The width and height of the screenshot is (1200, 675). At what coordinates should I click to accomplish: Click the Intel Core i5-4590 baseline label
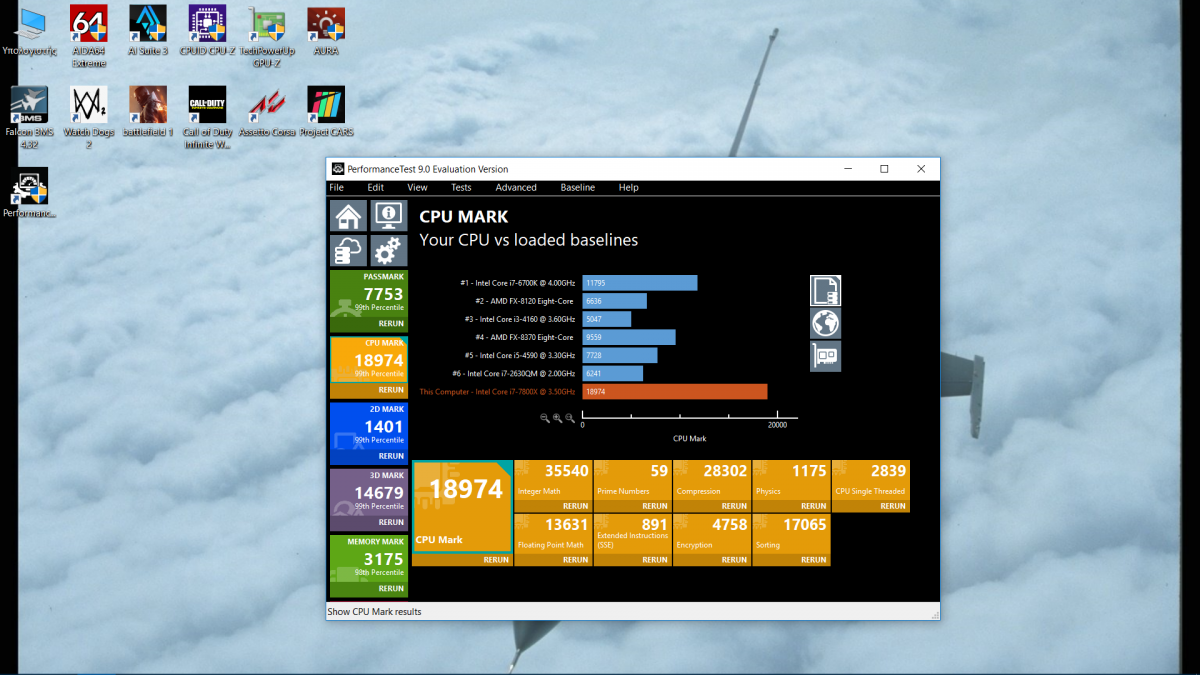[519, 355]
